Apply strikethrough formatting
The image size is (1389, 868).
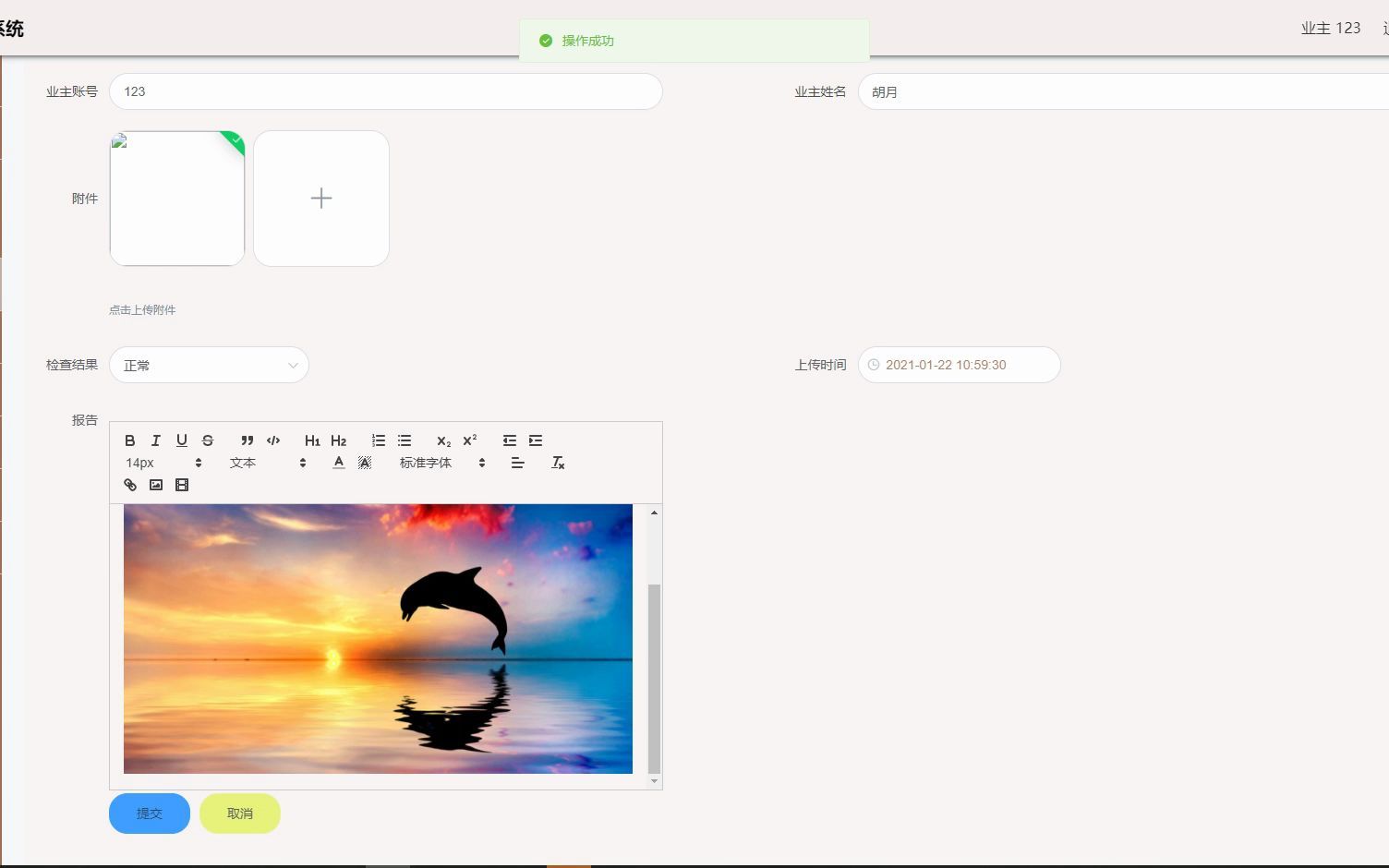click(208, 440)
